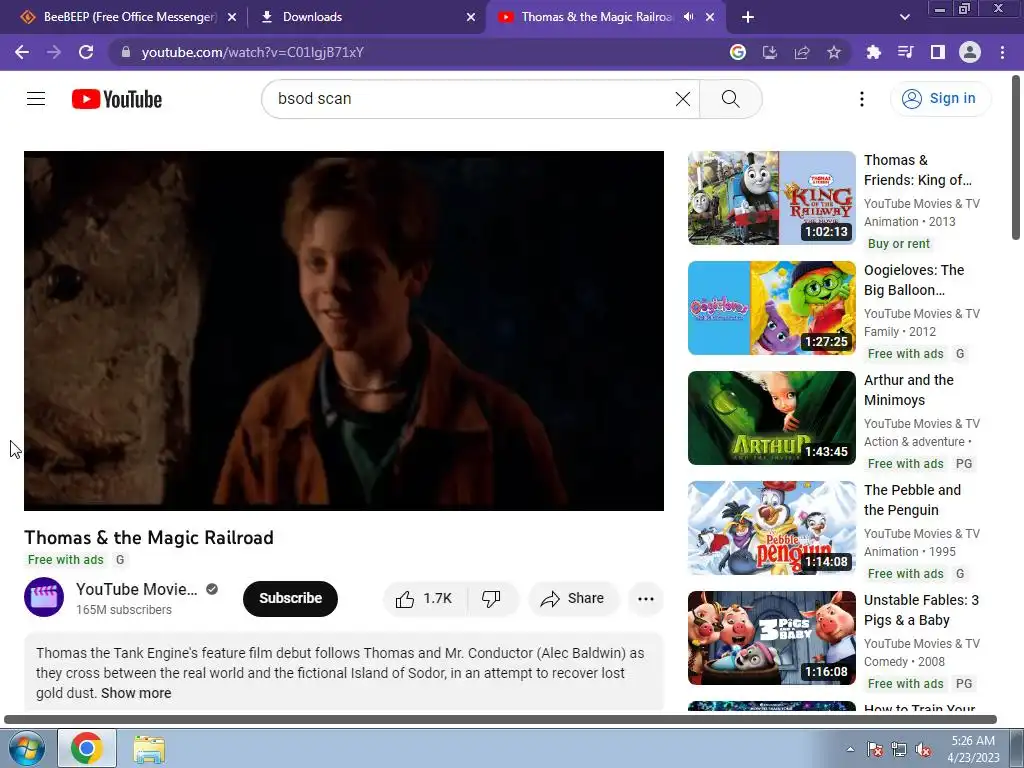Clear the search box text

(682, 99)
